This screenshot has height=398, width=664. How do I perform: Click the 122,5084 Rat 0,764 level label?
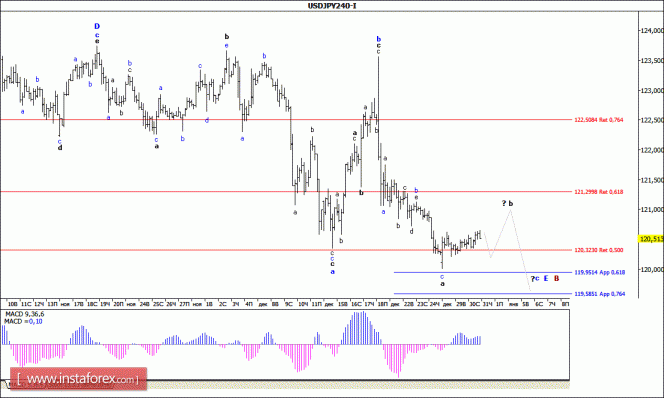tap(598, 120)
